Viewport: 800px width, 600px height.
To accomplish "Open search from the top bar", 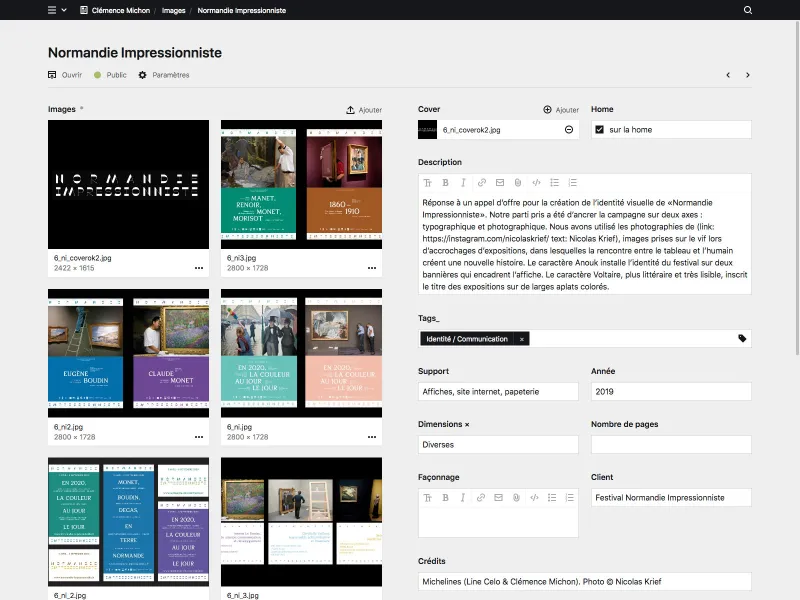I will [748, 10].
